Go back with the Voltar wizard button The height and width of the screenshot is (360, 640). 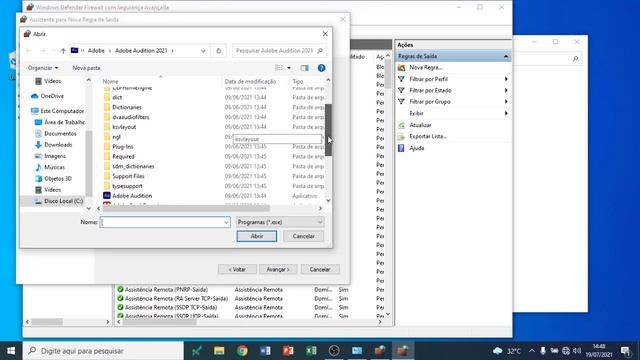coord(237,269)
